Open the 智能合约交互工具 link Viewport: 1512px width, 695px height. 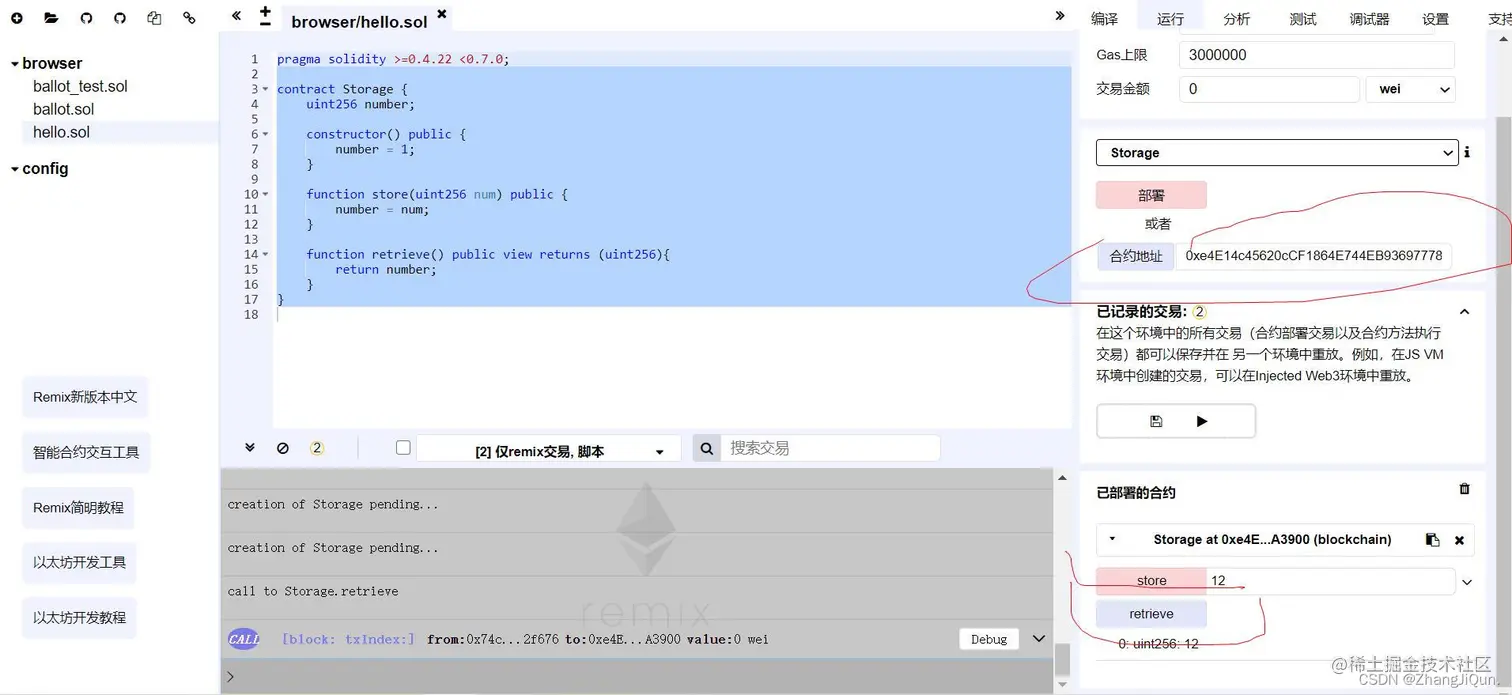coord(86,452)
